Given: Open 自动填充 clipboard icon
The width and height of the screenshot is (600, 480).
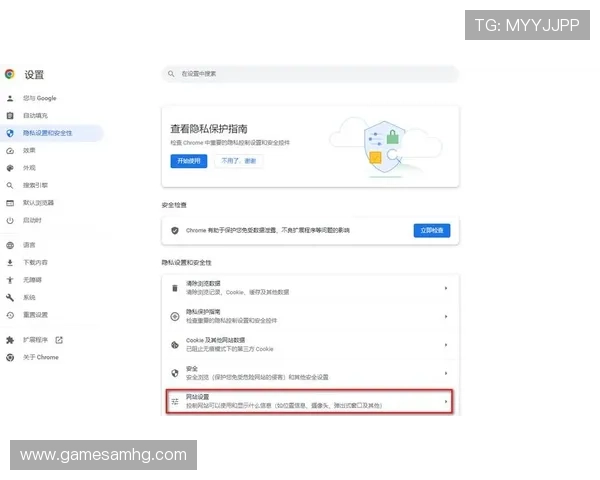Looking at the screenshot, I should [x=10, y=116].
